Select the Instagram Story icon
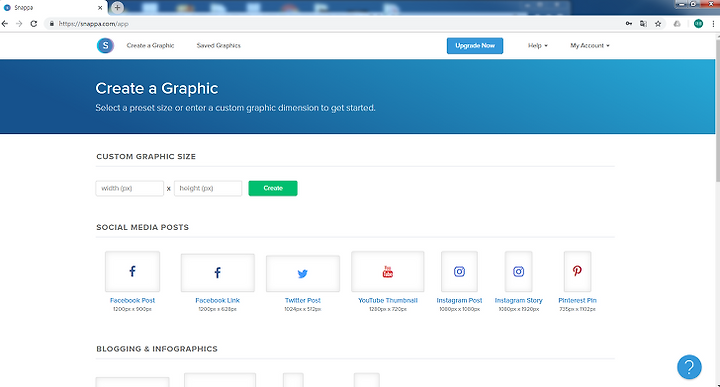The width and height of the screenshot is (720, 387). (518, 271)
